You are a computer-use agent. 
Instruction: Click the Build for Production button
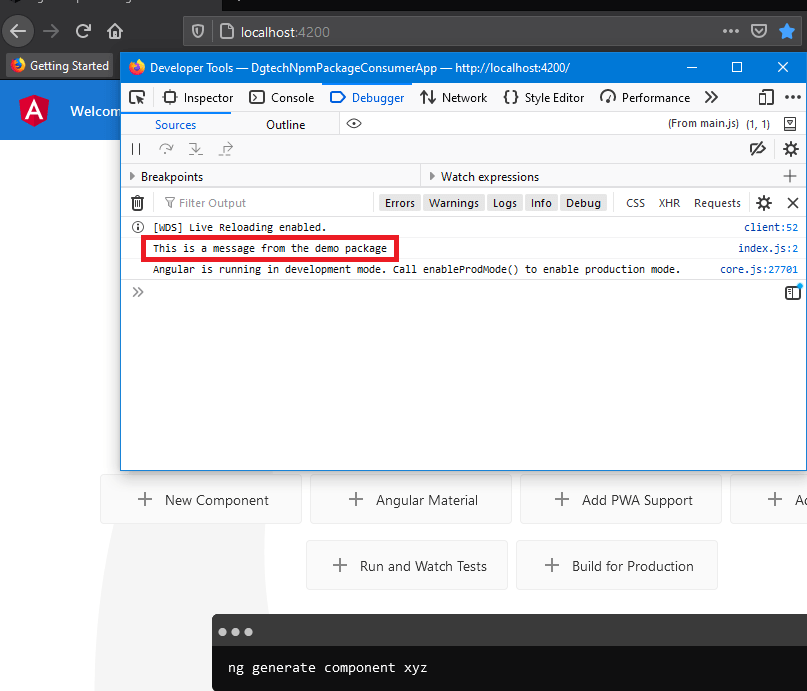[x=617, y=566]
